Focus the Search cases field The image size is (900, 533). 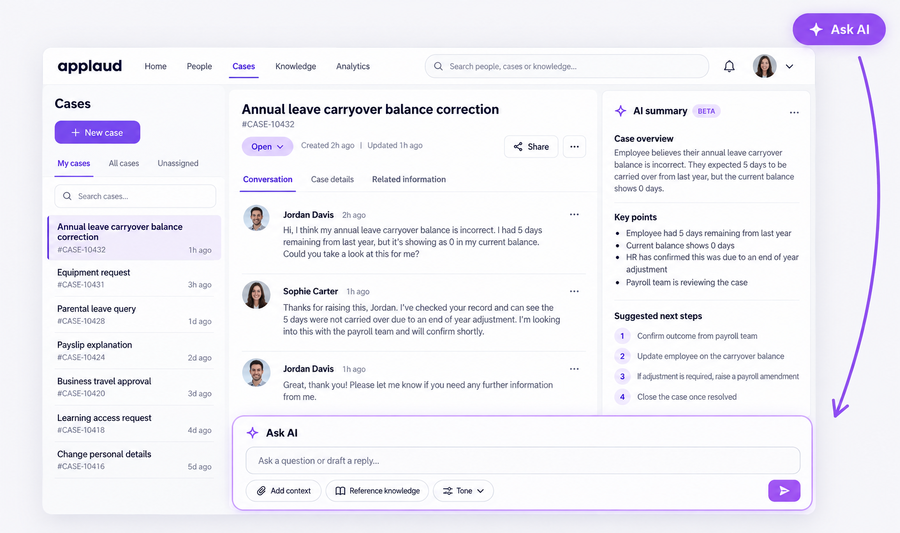pyautogui.click(x=135, y=196)
